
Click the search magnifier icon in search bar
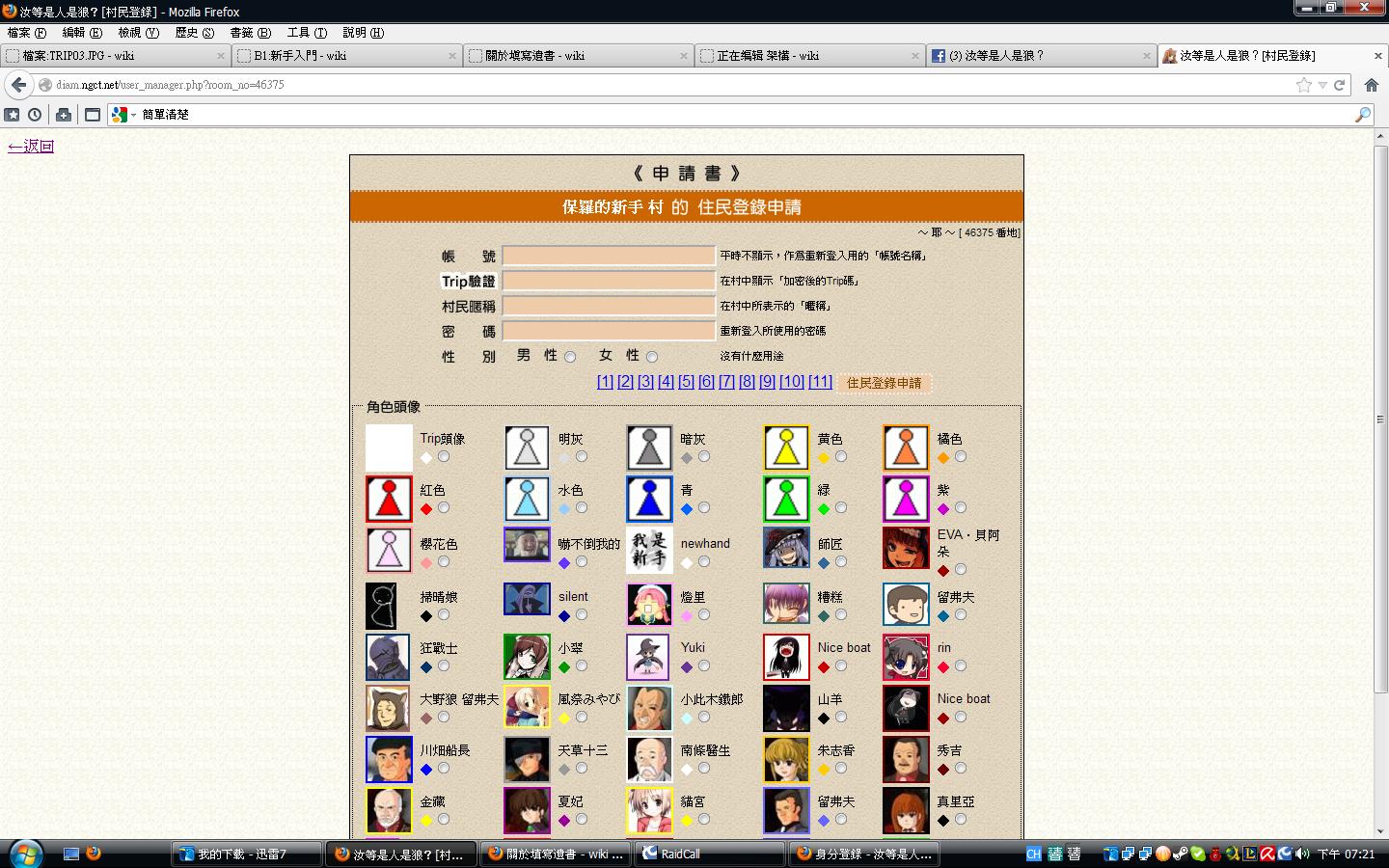[1363, 115]
